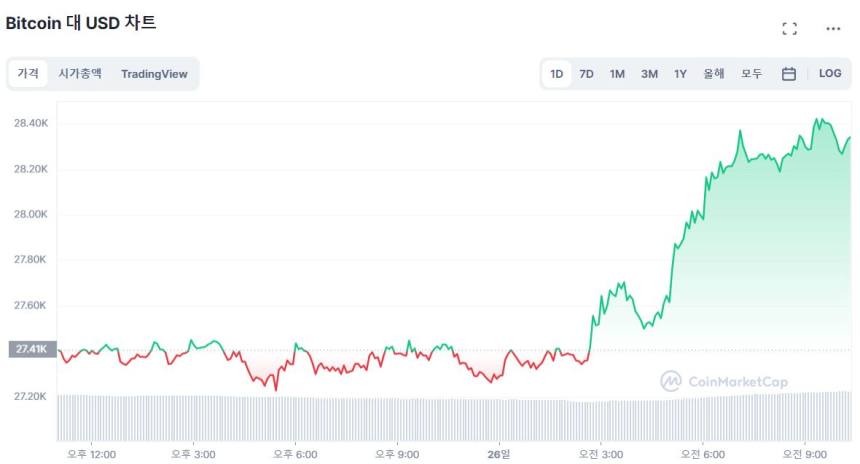
Task: Switch to the 가격 tab
Action: pyautogui.click(x=28, y=74)
